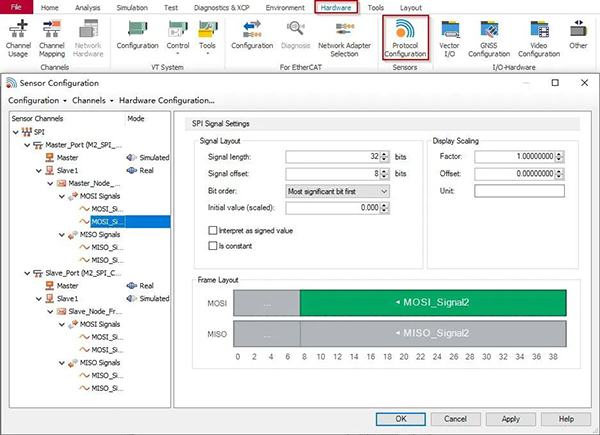This screenshot has height=435, width=600.
Task: Switch to Diagnostics & XCP tab
Action: click(x=222, y=8)
